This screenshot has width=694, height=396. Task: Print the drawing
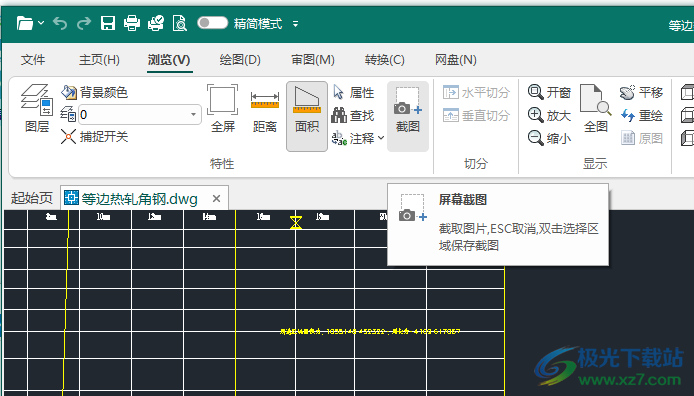[131, 23]
